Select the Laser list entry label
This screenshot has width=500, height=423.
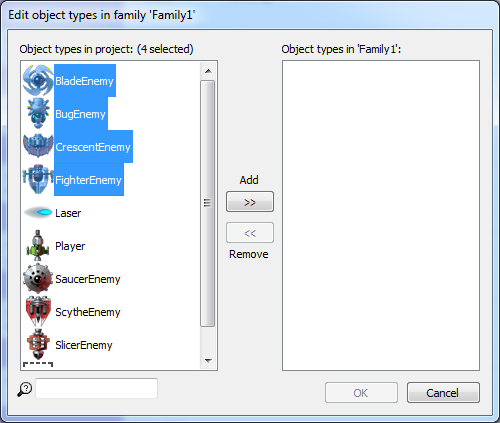click(x=68, y=213)
